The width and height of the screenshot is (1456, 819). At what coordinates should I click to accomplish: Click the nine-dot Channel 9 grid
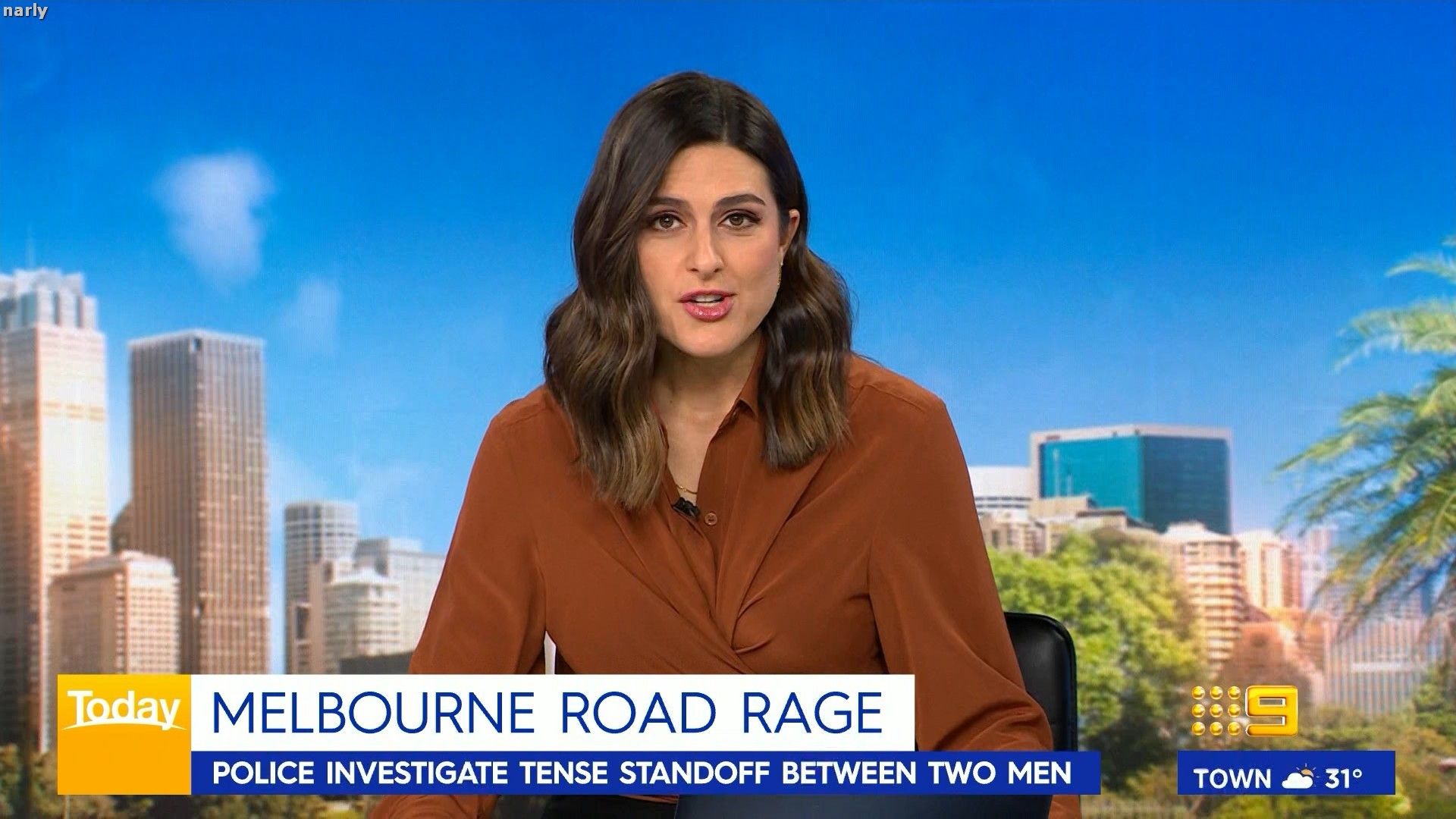point(1217,711)
